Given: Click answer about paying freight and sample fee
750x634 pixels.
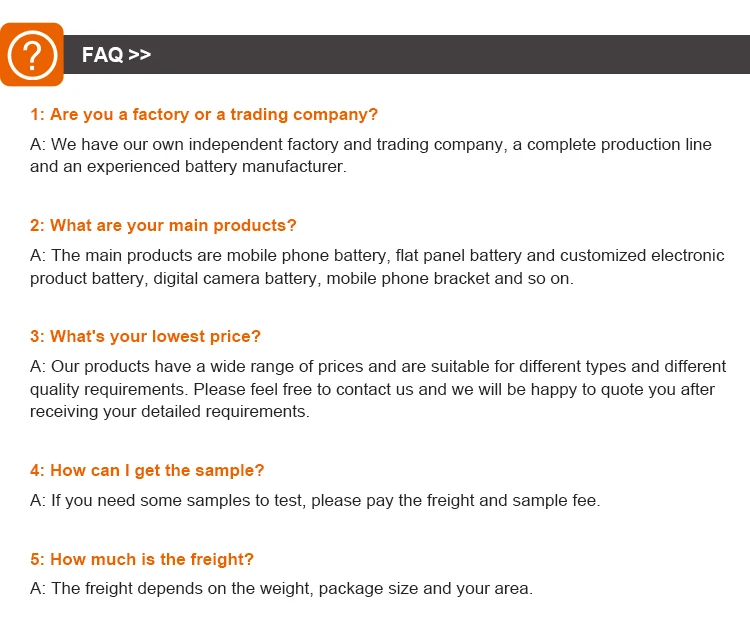Looking at the screenshot, I should tap(315, 501).
